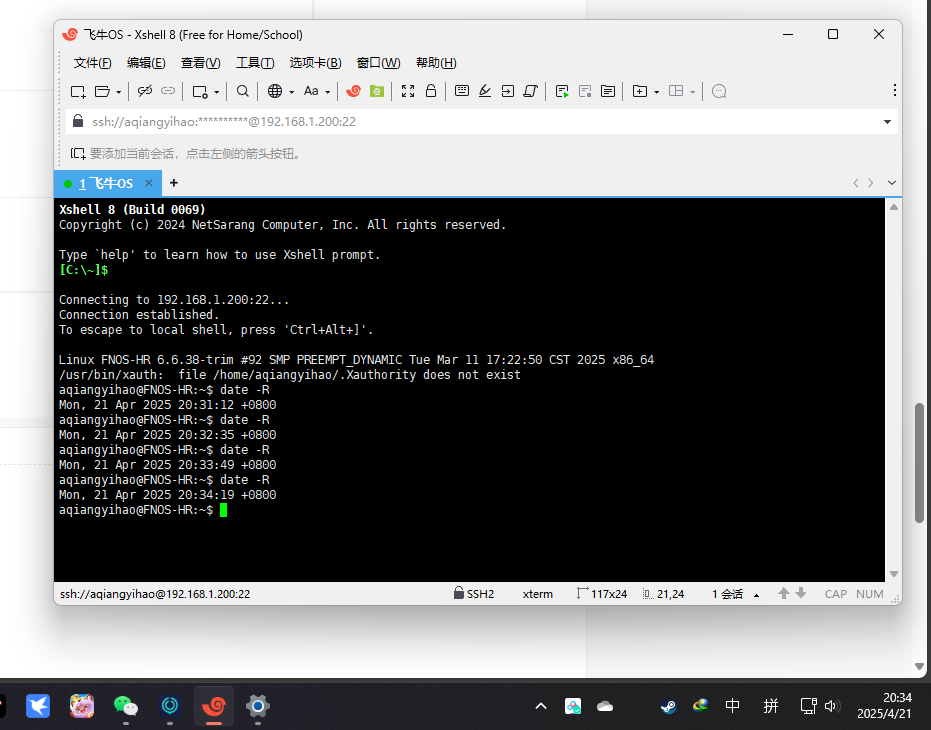The height and width of the screenshot is (730, 931).
Task: Click the 21,24 cursor position indicator
Action: click(664, 594)
